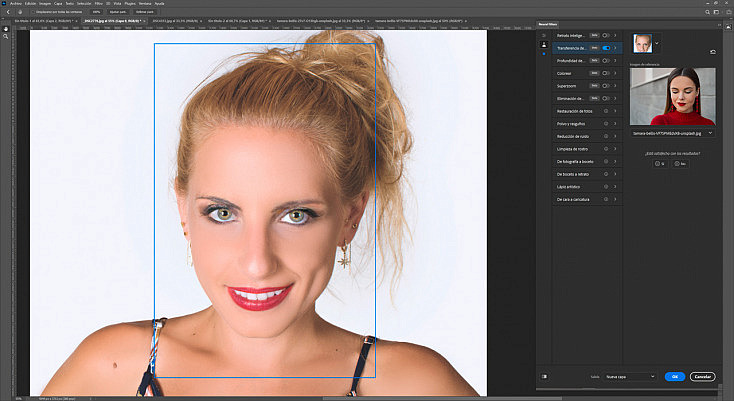This screenshot has width=734, height=401.
Task: Download the De cara a caricatura filter
Action: point(606,199)
